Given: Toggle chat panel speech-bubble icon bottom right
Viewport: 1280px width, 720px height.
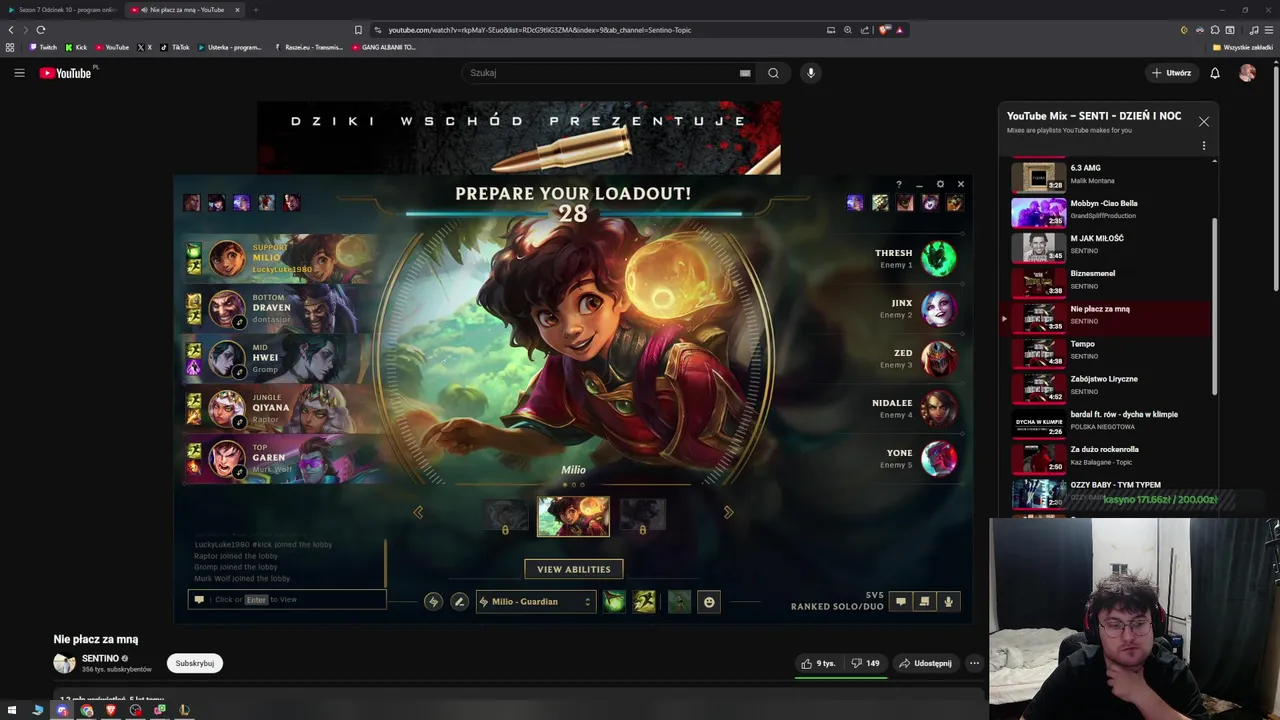Looking at the screenshot, I should [x=900, y=601].
